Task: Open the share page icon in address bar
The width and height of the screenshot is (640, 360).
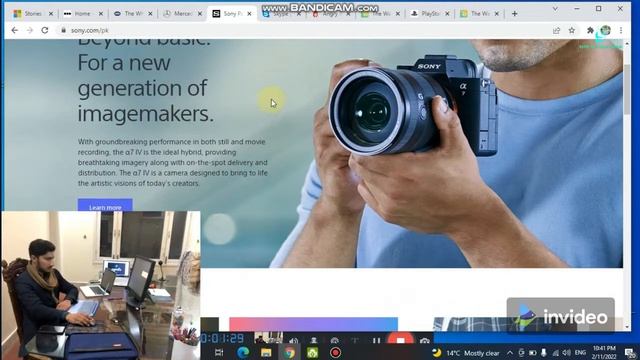Action: coord(556,30)
